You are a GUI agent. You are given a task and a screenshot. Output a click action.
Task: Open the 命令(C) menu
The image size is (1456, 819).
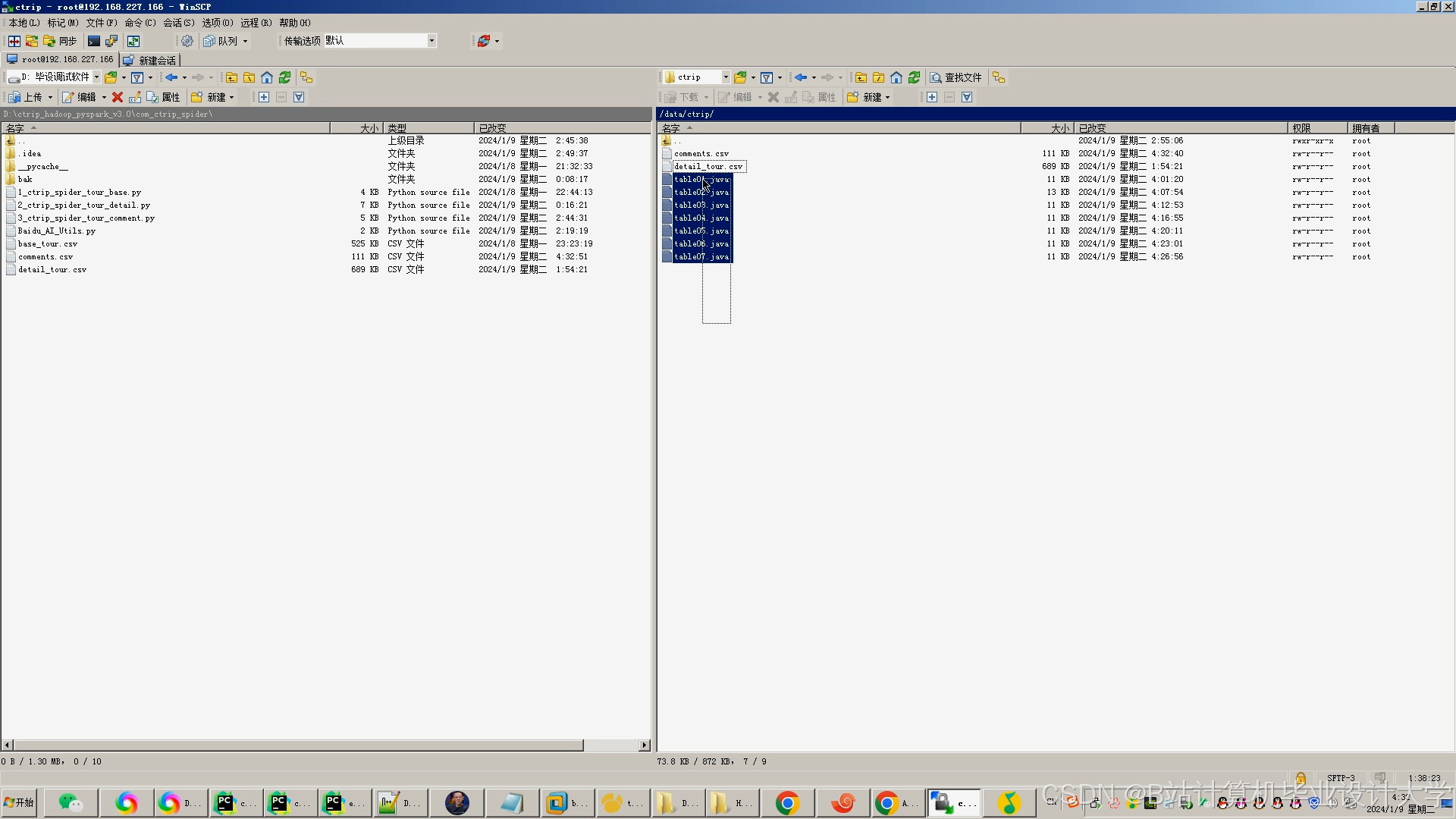pyautogui.click(x=140, y=23)
